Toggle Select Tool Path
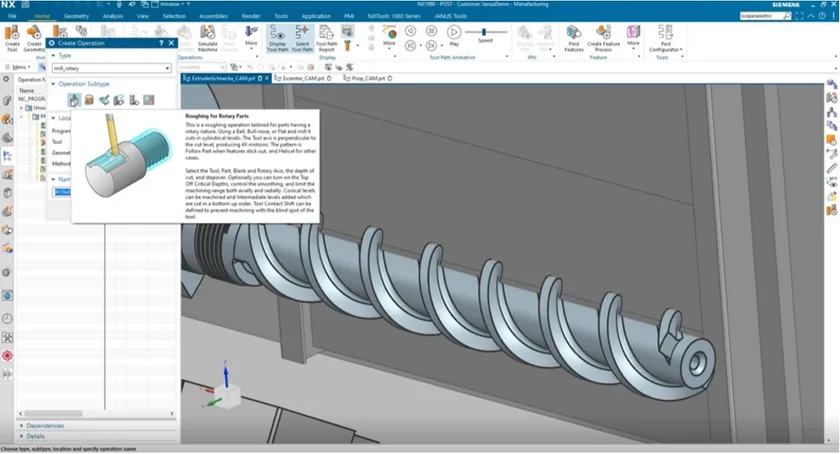840x454 pixels. (302, 39)
